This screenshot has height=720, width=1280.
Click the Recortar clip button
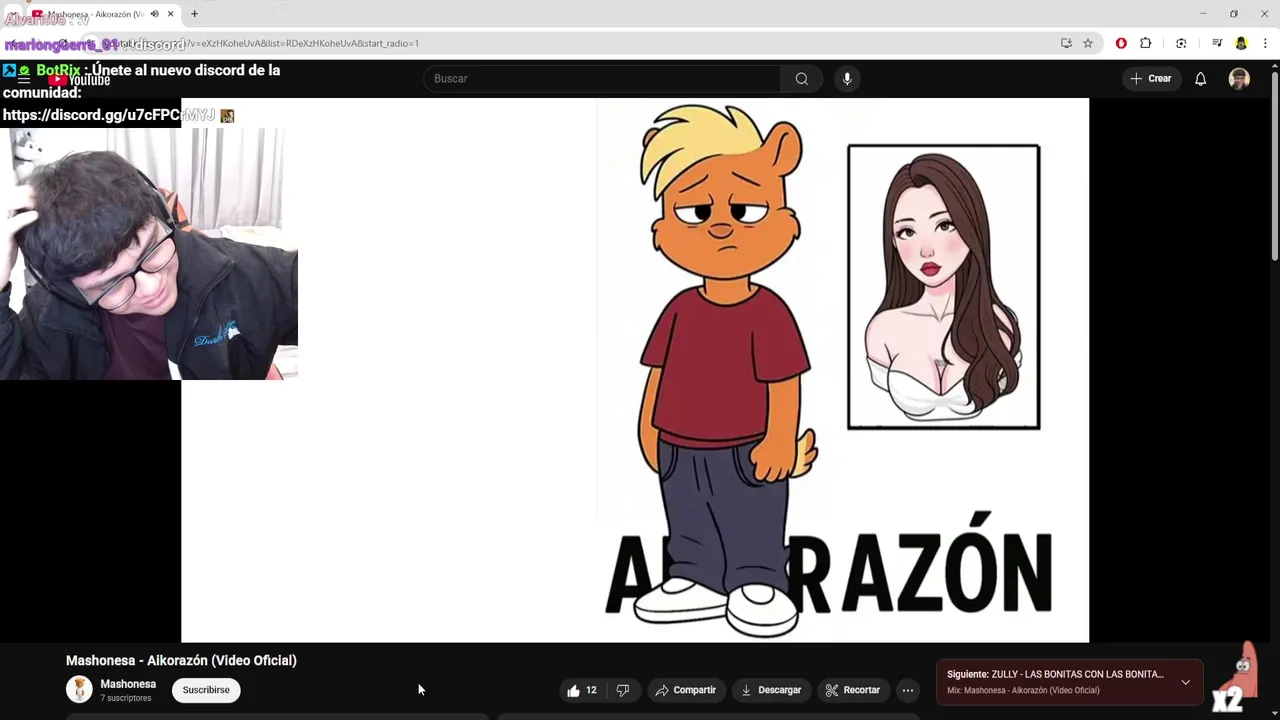(853, 690)
